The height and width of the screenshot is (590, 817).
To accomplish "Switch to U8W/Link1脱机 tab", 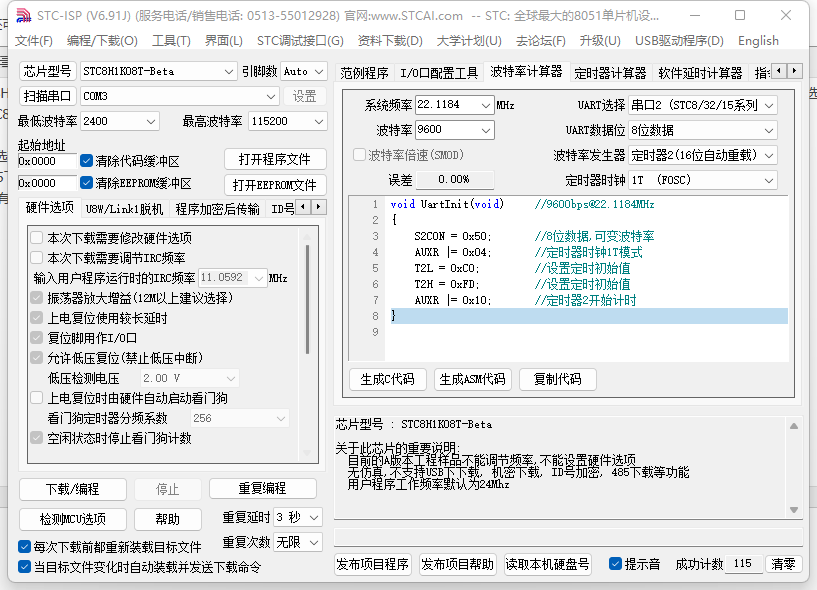I will [124, 209].
